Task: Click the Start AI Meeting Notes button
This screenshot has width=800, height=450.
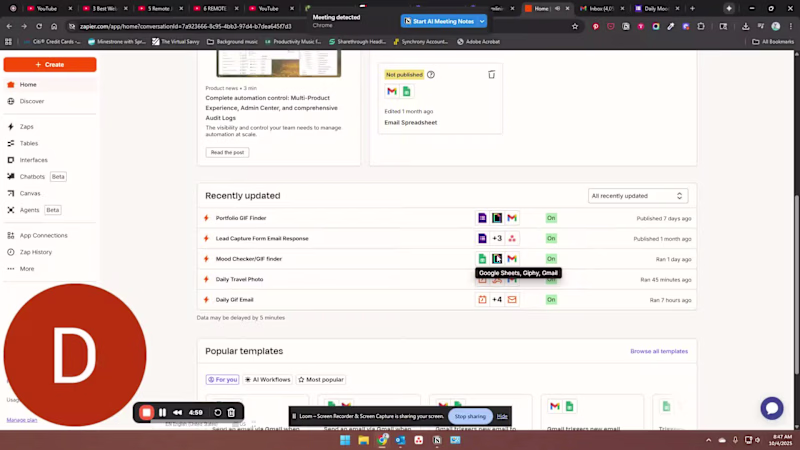Action: click(439, 21)
